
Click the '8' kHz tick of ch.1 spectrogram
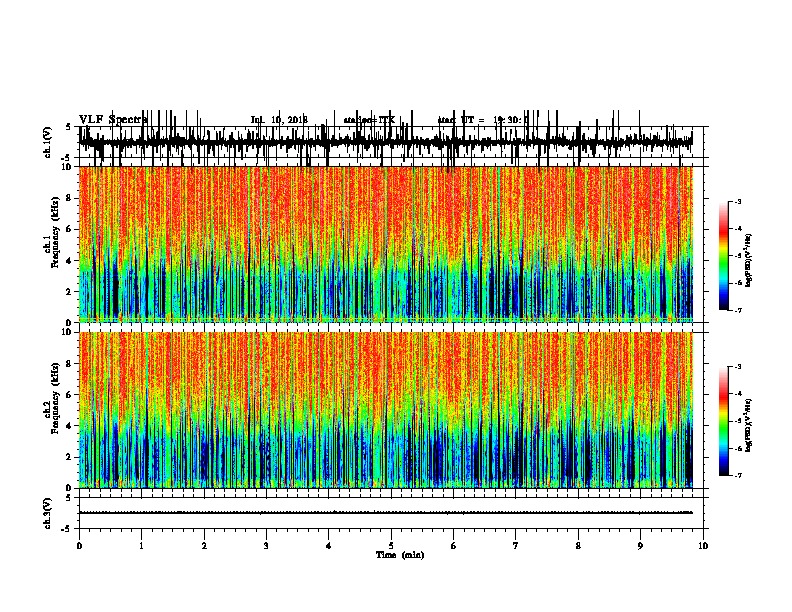pos(69,198)
